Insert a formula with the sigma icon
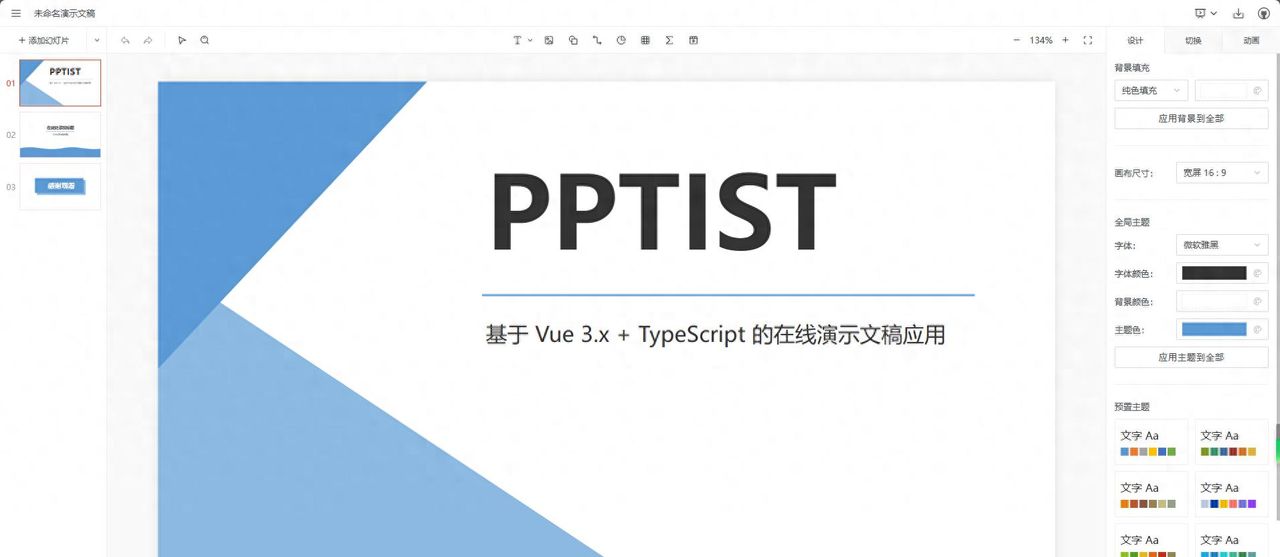The width and height of the screenshot is (1280, 557). tap(669, 40)
